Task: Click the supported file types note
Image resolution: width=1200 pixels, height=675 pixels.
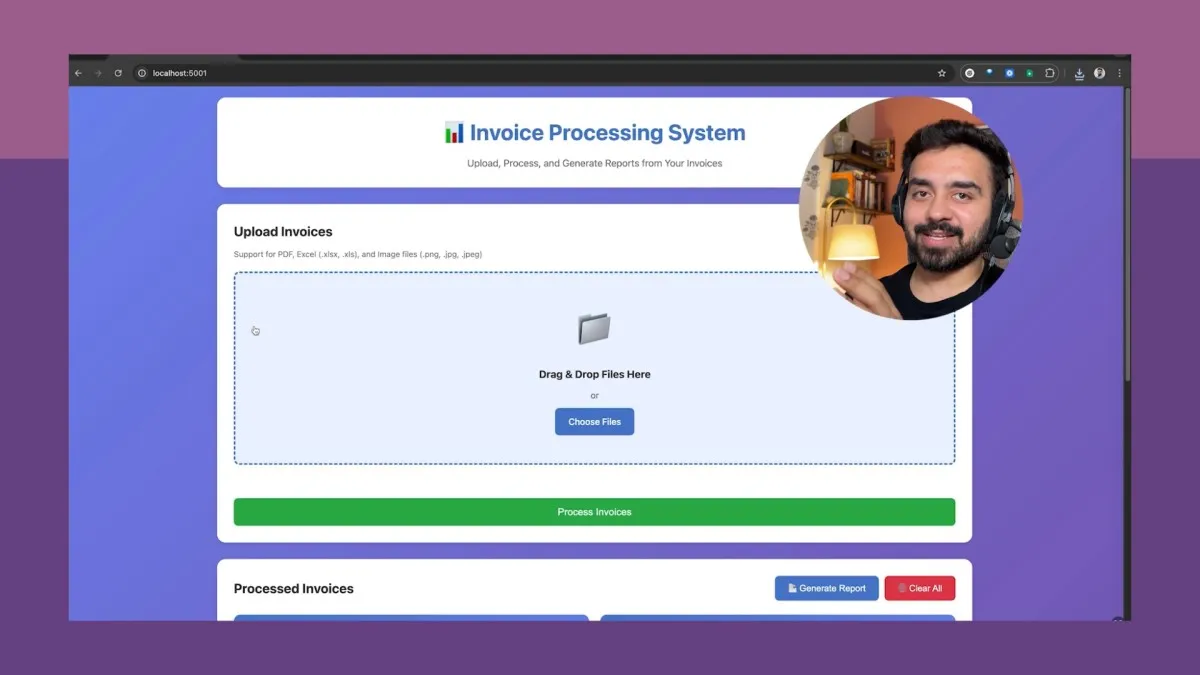Action: pos(358,254)
